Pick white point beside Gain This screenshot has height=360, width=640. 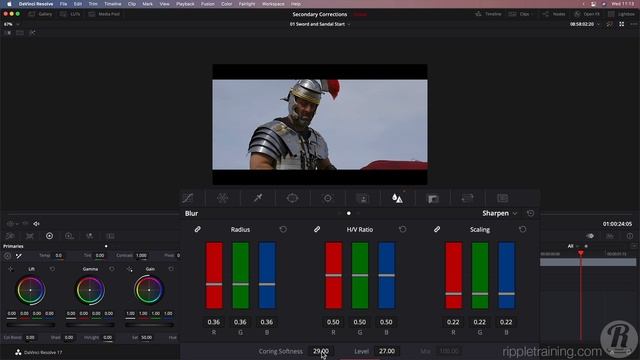point(129,269)
